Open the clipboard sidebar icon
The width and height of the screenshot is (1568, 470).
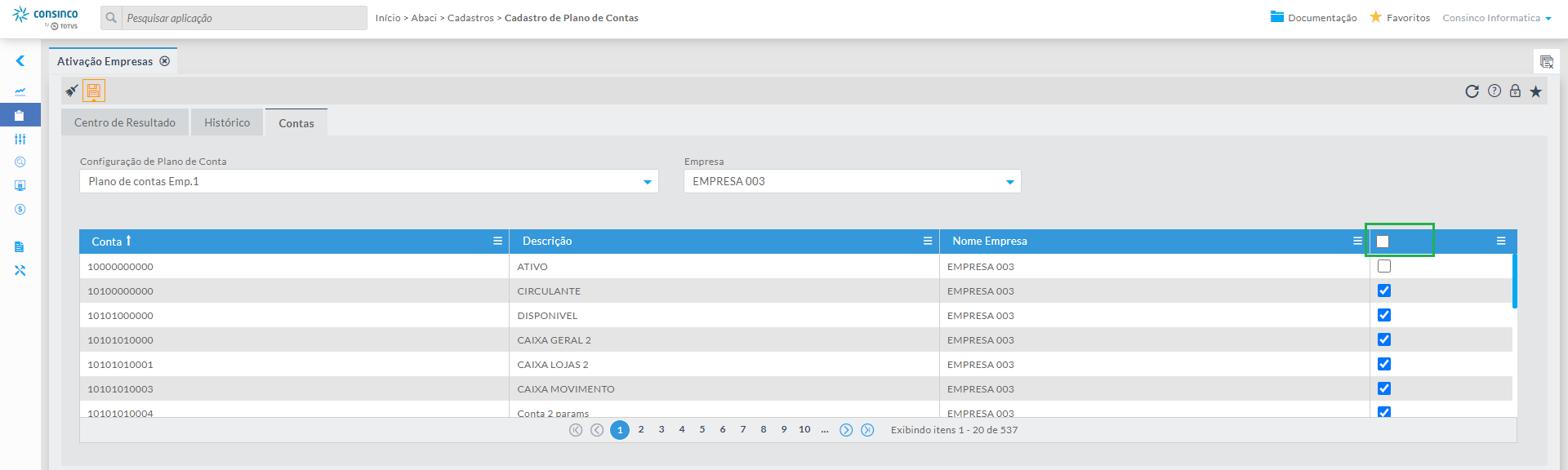coord(20,115)
